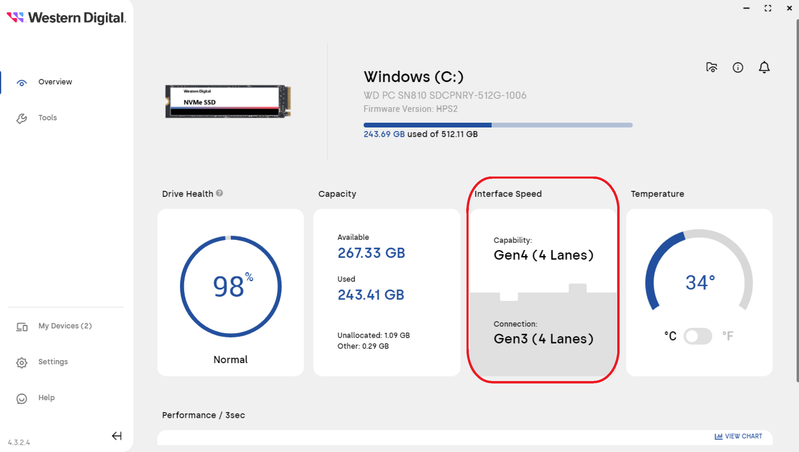This screenshot has height=452, width=799.
Task: Open Settings from the sidebar
Action: click(x=52, y=362)
